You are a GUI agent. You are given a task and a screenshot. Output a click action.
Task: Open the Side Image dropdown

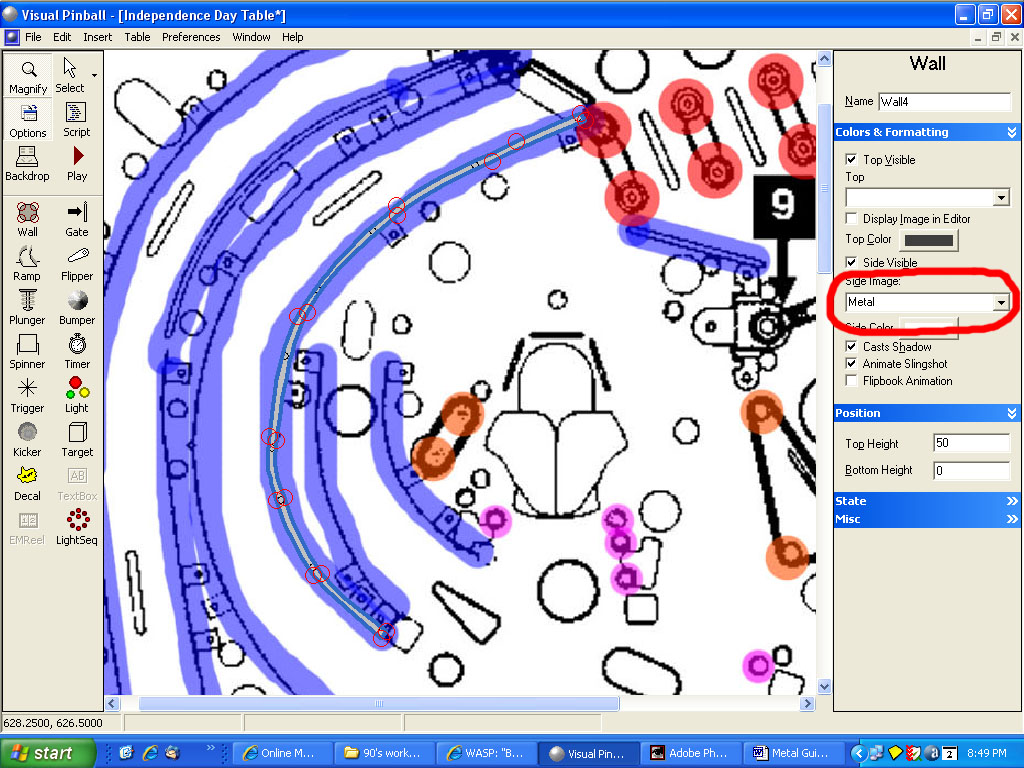[1000, 302]
